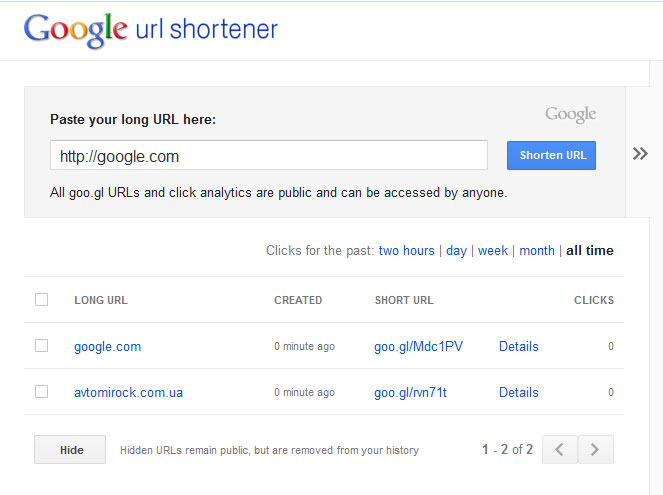Image resolution: width=663 pixels, height=495 pixels.
Task: Show clicks for the past day
Action: point(456,251)
